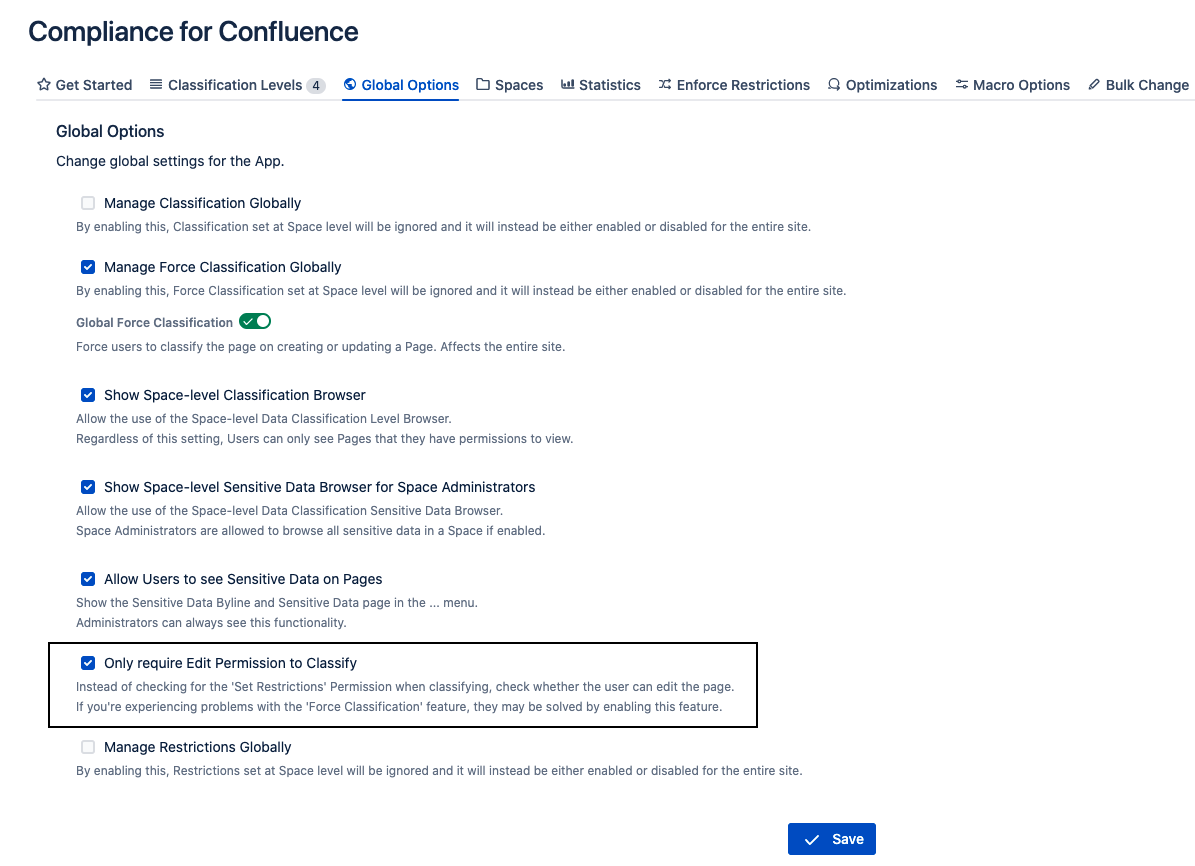Image resolution: width=1195 pixels, height=866 pixels.
Task: Click the pencil icon for Bulk Change
Action: coord(1094,85)
